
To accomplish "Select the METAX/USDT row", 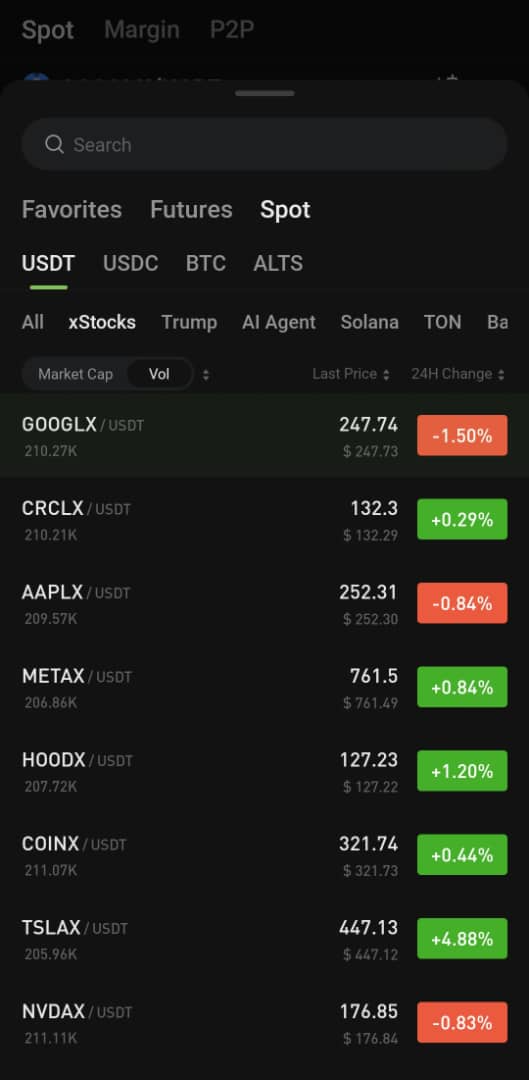I will [264, 687].
